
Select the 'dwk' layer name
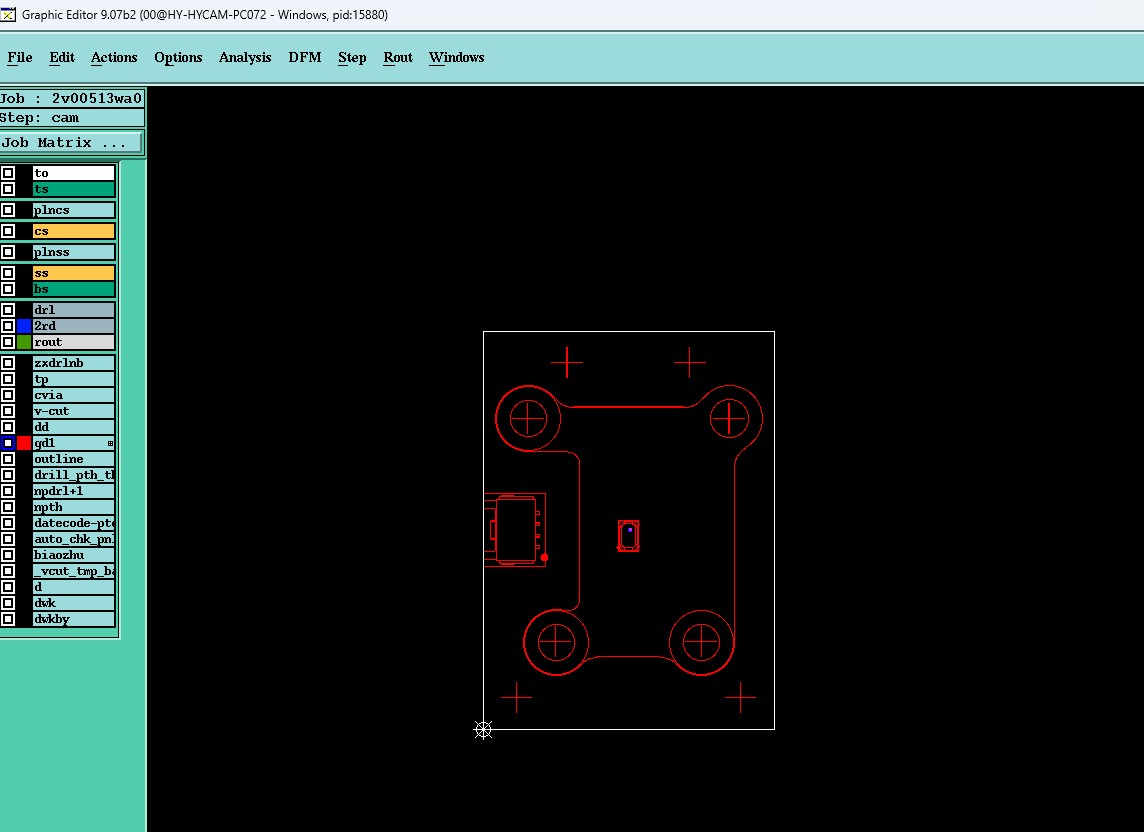[74, 603]
